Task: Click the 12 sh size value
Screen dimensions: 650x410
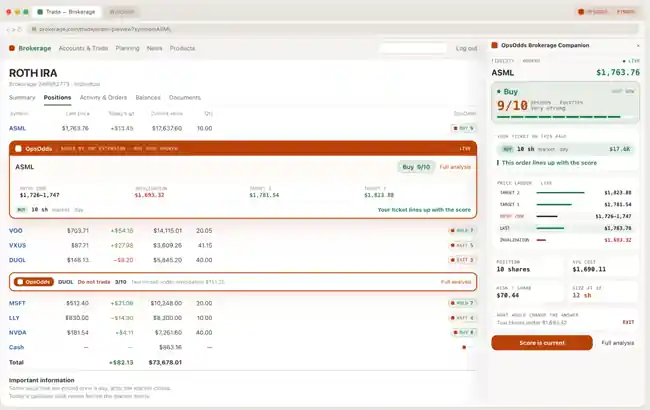Action: point(582,296)
